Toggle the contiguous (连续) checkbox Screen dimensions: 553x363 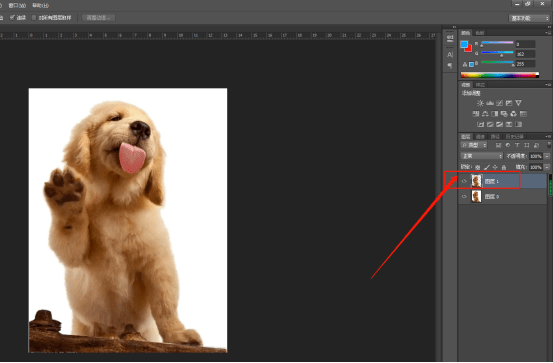pyautogui.click(x=12, y=17)
